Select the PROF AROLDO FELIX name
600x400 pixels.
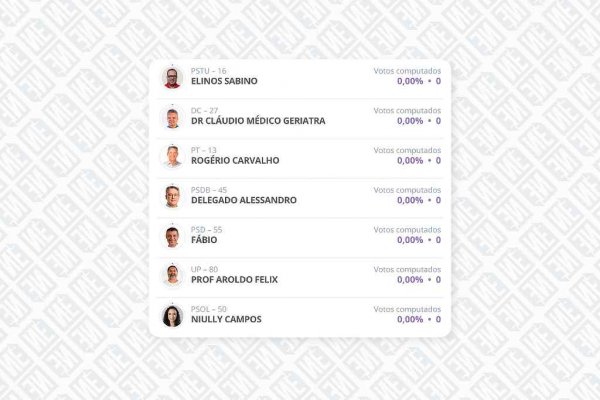pyautogui.click(x=234, y=280)
